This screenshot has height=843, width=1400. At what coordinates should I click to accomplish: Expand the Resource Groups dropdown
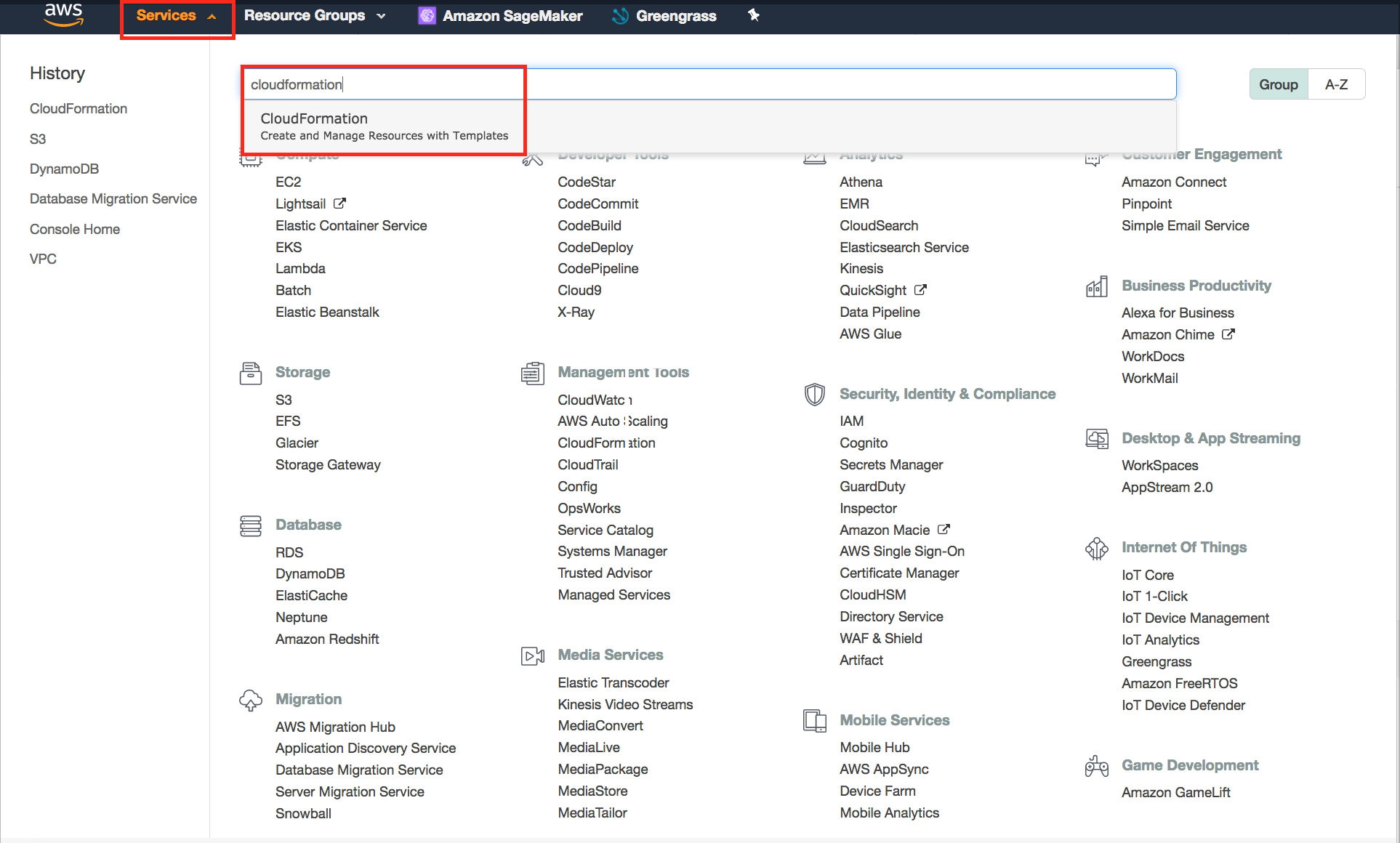pos(314,16)
